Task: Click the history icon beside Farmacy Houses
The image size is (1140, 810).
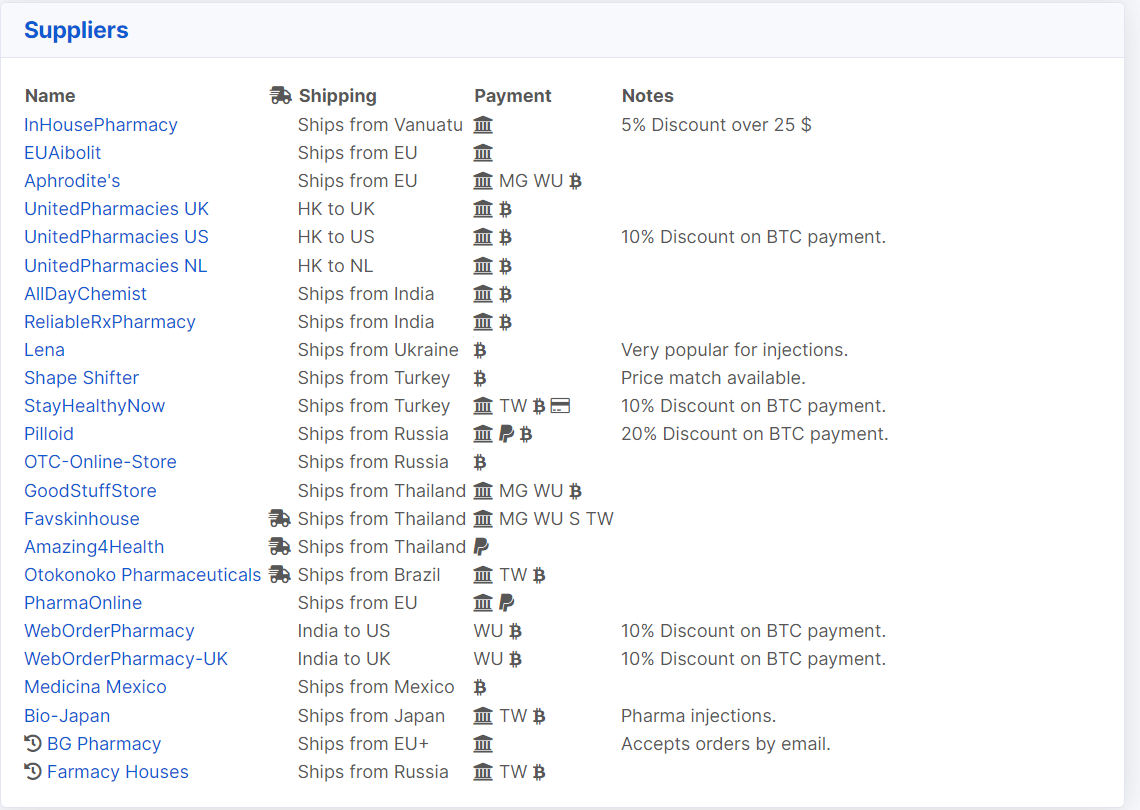Action: click(x=33, y=771)
